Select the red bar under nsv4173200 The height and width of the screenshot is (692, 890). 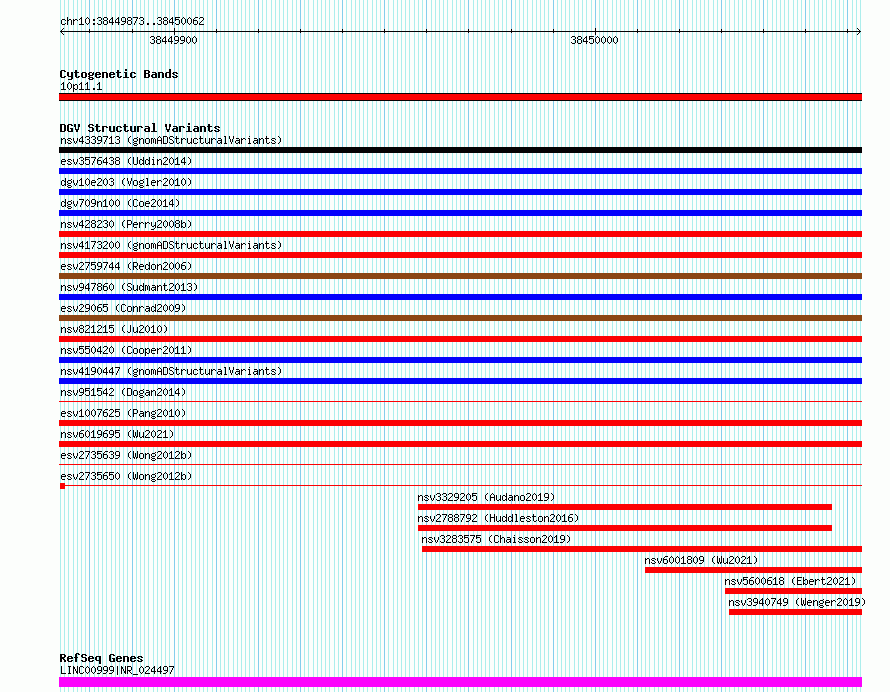tap(460, 255)
